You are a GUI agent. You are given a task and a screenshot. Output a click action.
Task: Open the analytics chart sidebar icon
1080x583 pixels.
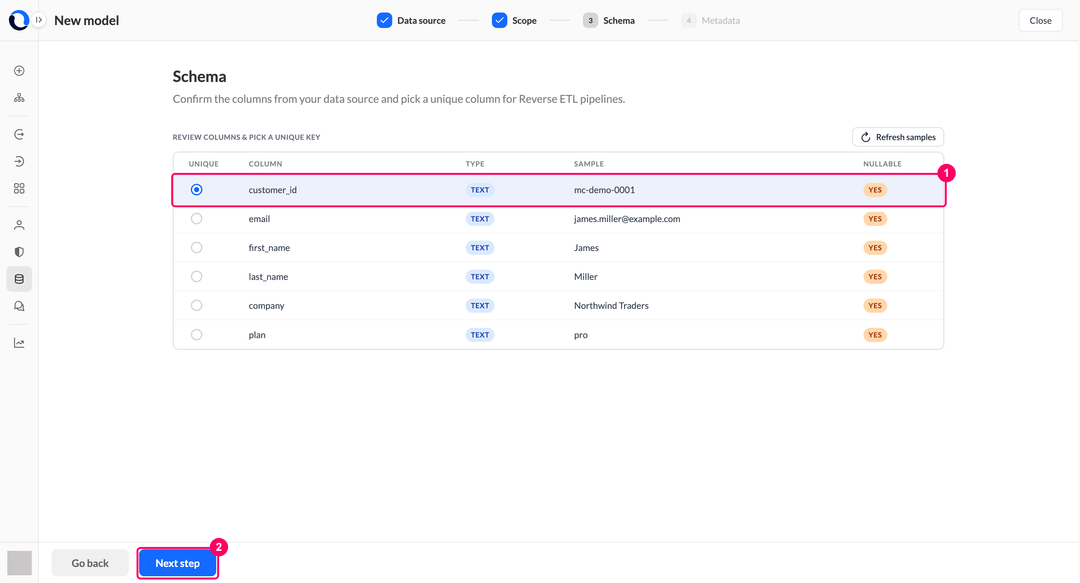pos(19,343)
